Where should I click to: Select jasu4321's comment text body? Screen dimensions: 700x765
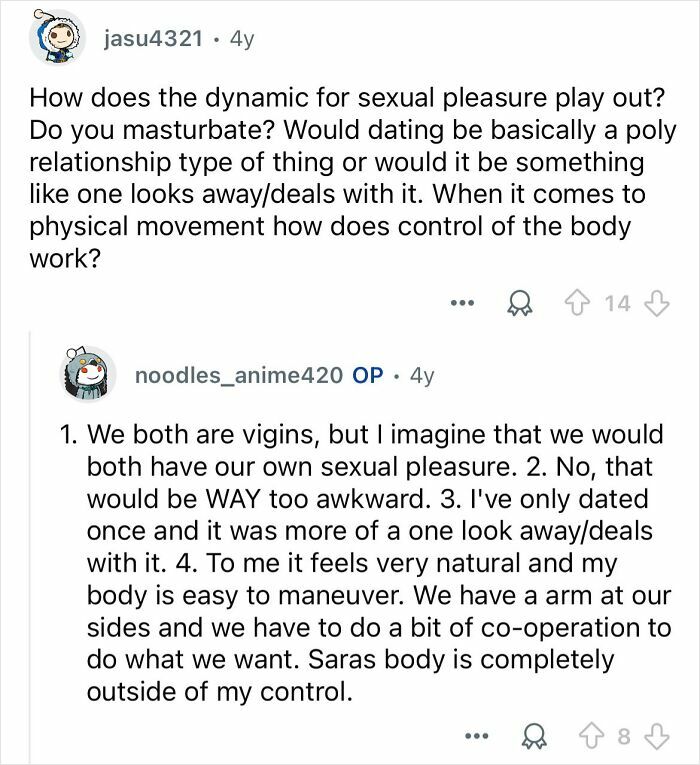click(x=353, y=178)
